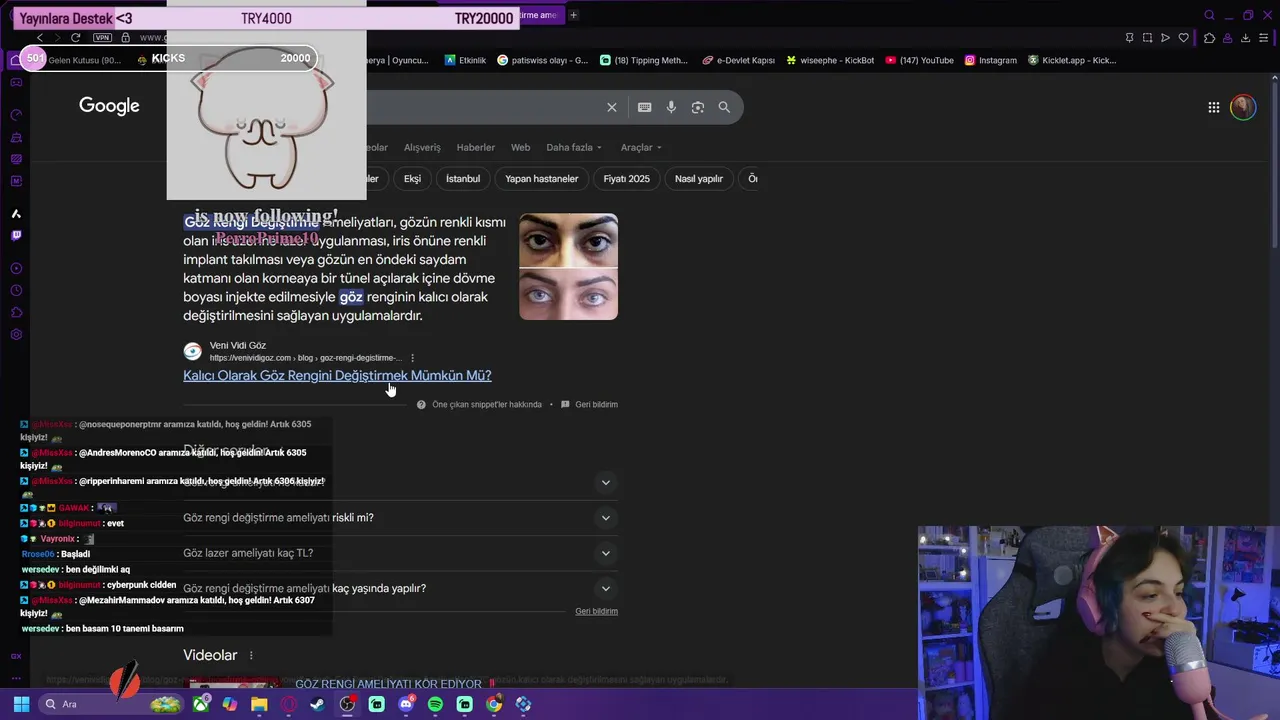Open the three-dot menu next to Videolar
This screenshot has width=1280, height=720.
click(251, 655)
